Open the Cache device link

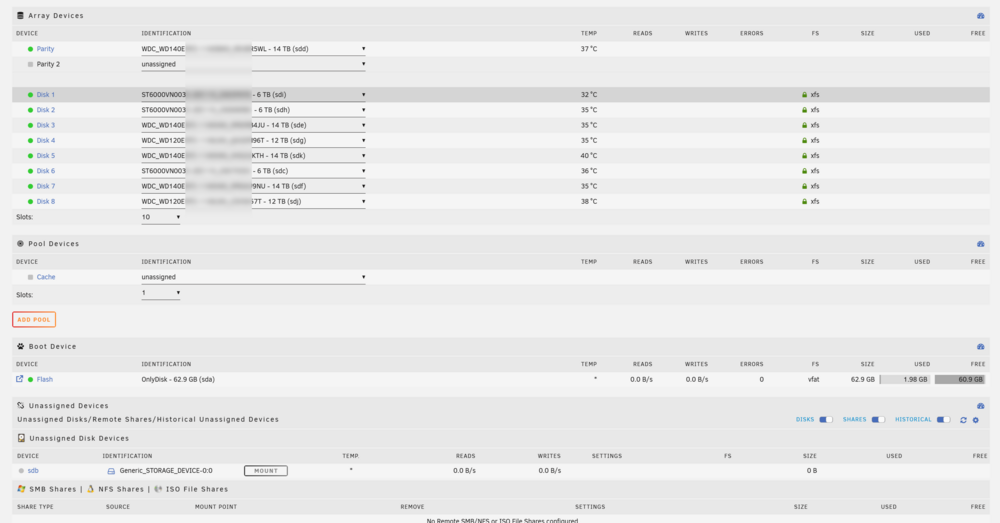(46, 277)
